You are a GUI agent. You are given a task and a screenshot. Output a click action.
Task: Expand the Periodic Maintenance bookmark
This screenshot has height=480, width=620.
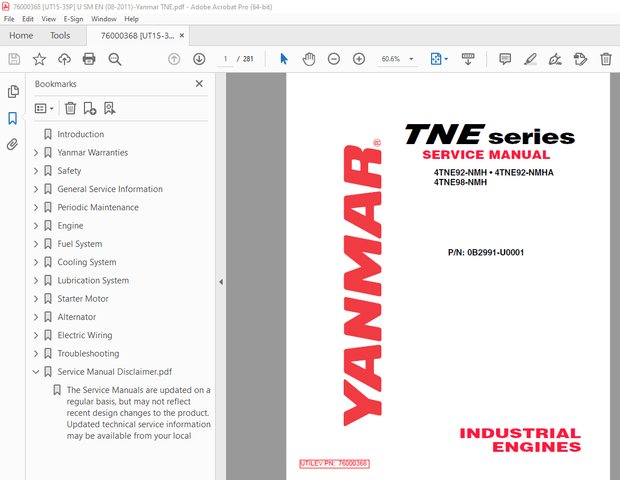click(36, 207)
